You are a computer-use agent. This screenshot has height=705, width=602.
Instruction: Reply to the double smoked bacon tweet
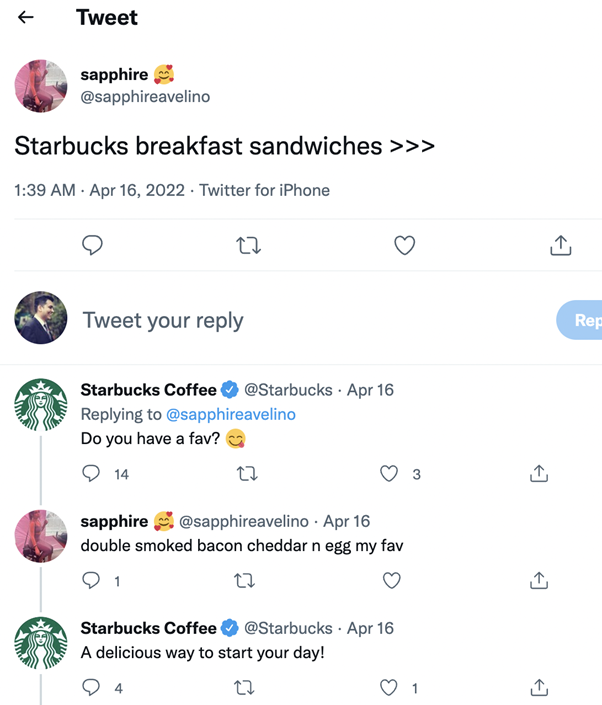pyautogui.click(x=92, y=580)
